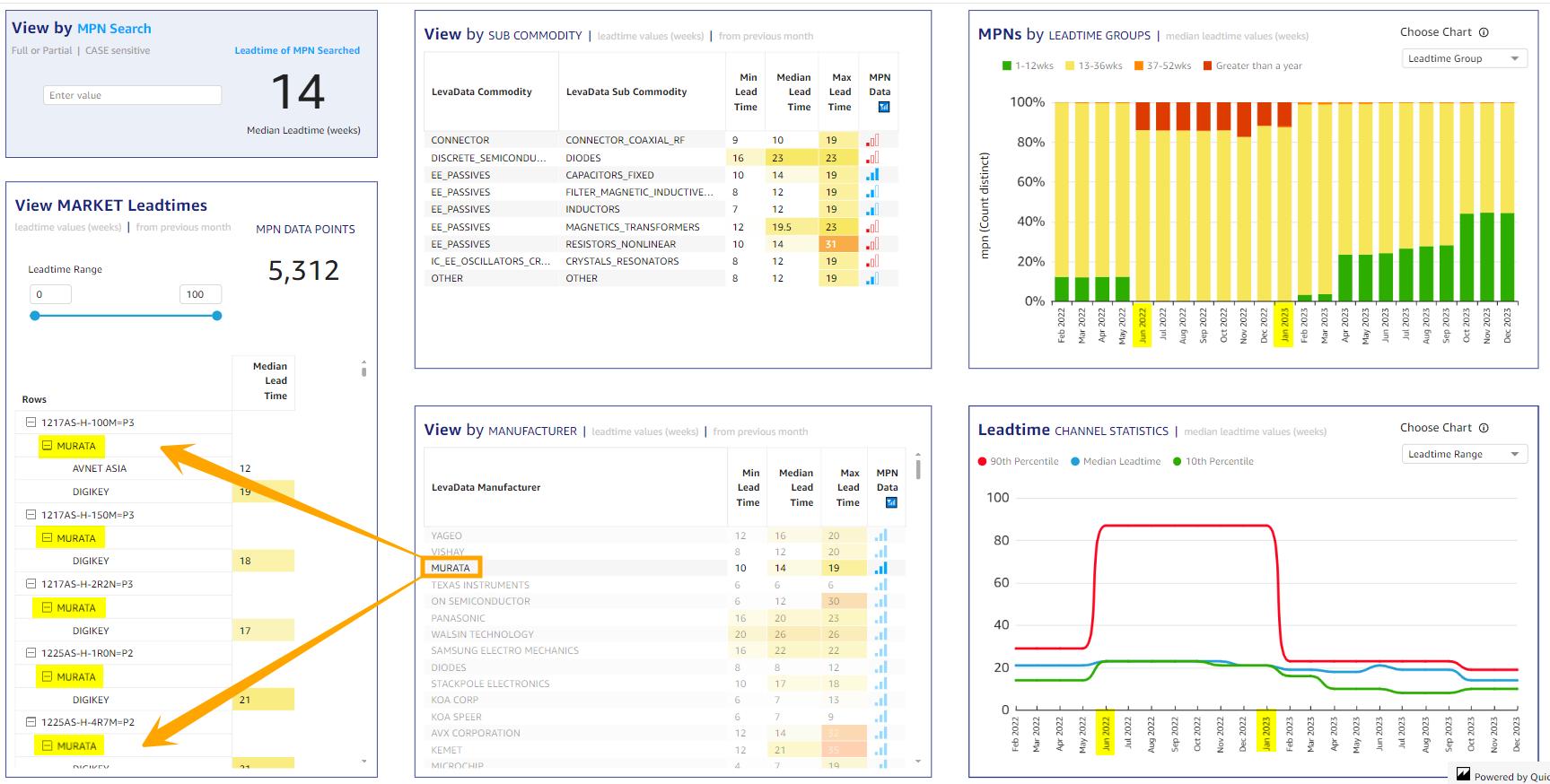The width and height of the screenshot is (1550, 784).
Task: Sort by the LevaData Manufacturer column header
Action: pos(486,488)
